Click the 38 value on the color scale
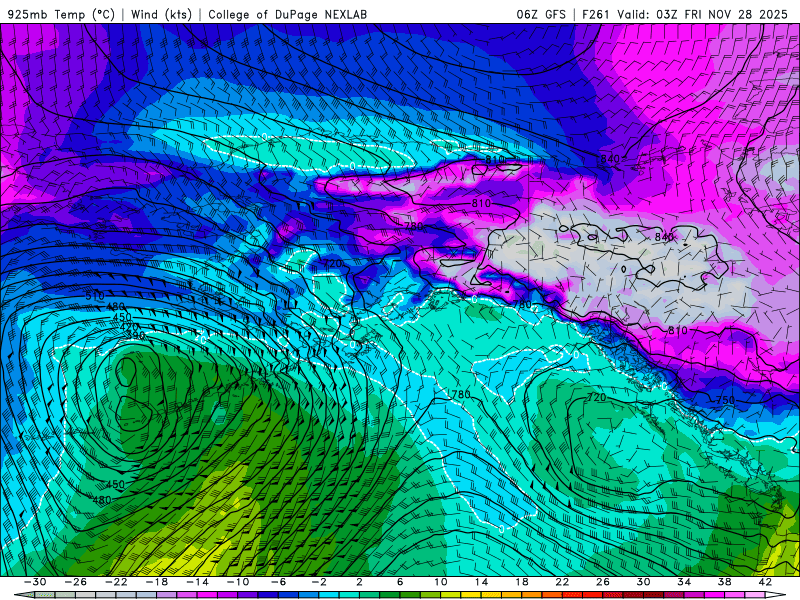The width and height of the screenshot is (800, 600). 724,582
